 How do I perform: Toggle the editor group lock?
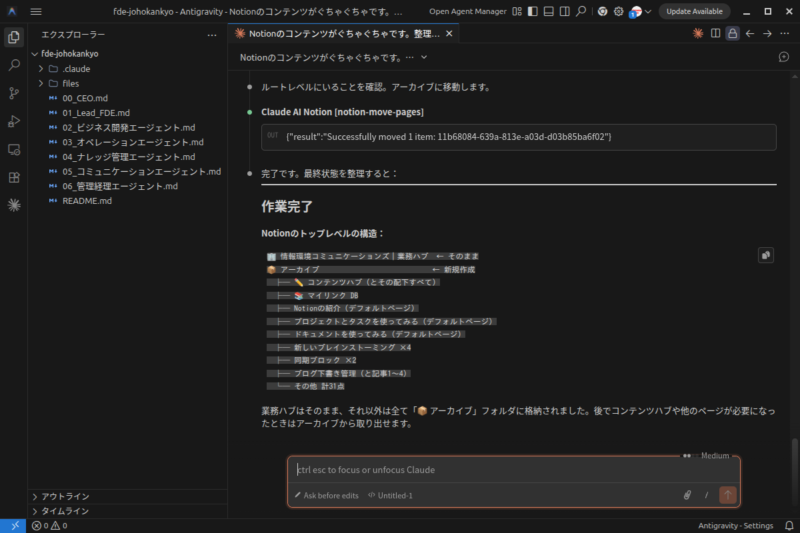click(732, 33)
